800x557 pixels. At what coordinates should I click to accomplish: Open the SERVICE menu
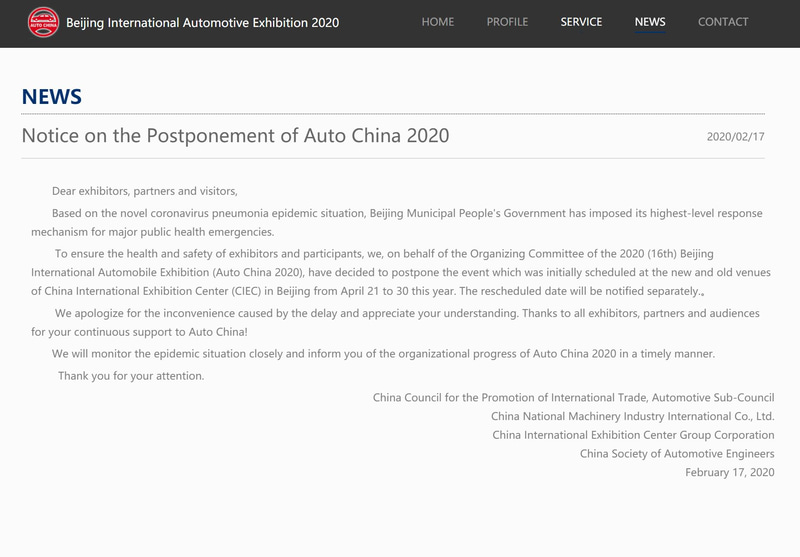[581, 22]
